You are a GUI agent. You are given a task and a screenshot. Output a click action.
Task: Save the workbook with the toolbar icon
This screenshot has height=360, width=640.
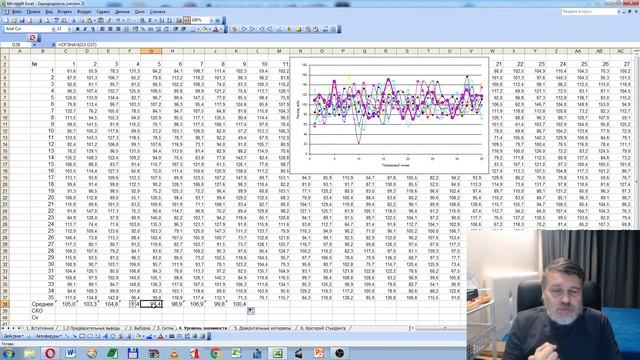pyautogui.click(x=22, y=20)
